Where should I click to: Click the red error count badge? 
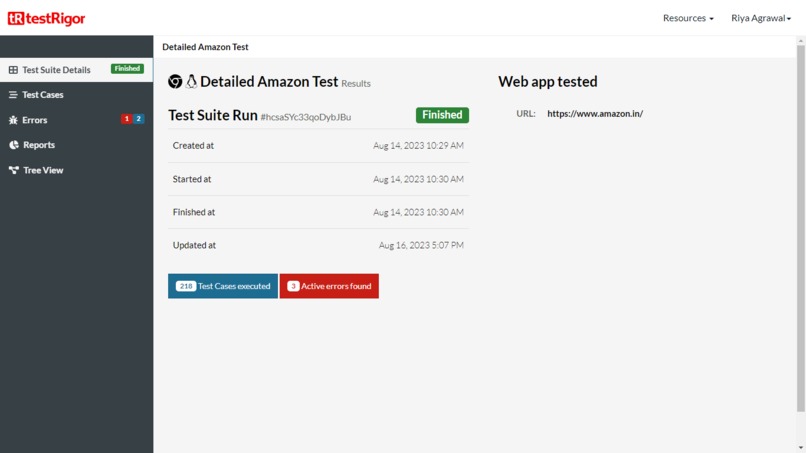(x=126, y=119)
